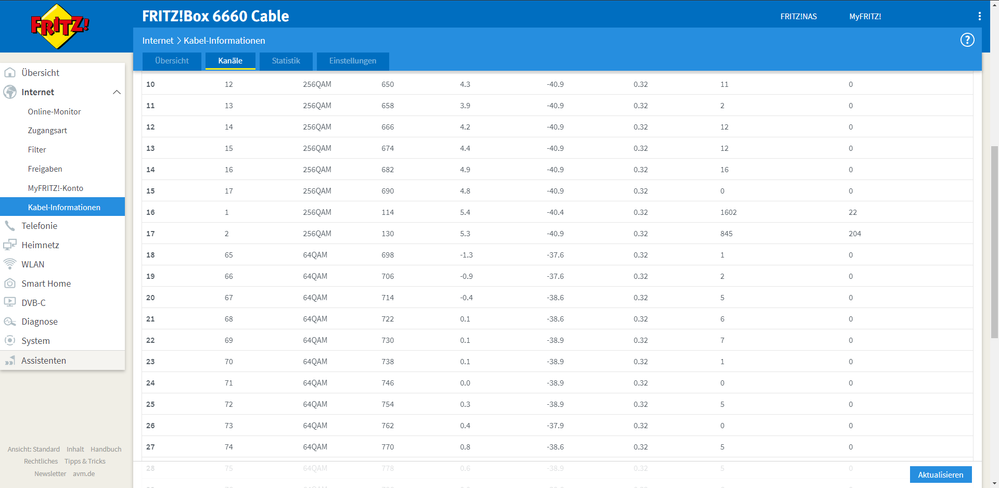Click the WLAN signal icon
999x488 pixels.
[x=10, y=264]
